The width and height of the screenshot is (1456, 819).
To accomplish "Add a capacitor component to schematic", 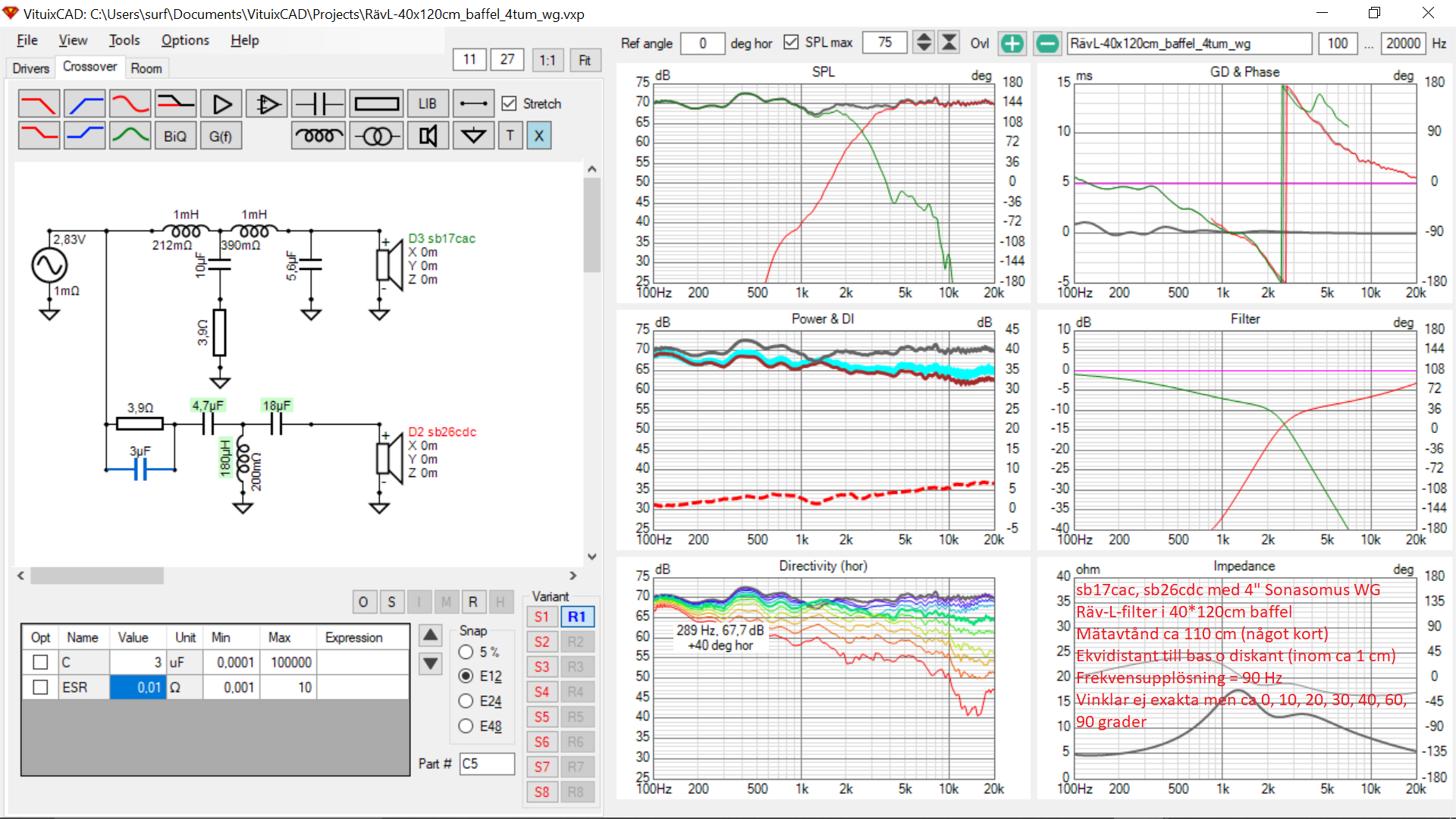I will point(318,104).
